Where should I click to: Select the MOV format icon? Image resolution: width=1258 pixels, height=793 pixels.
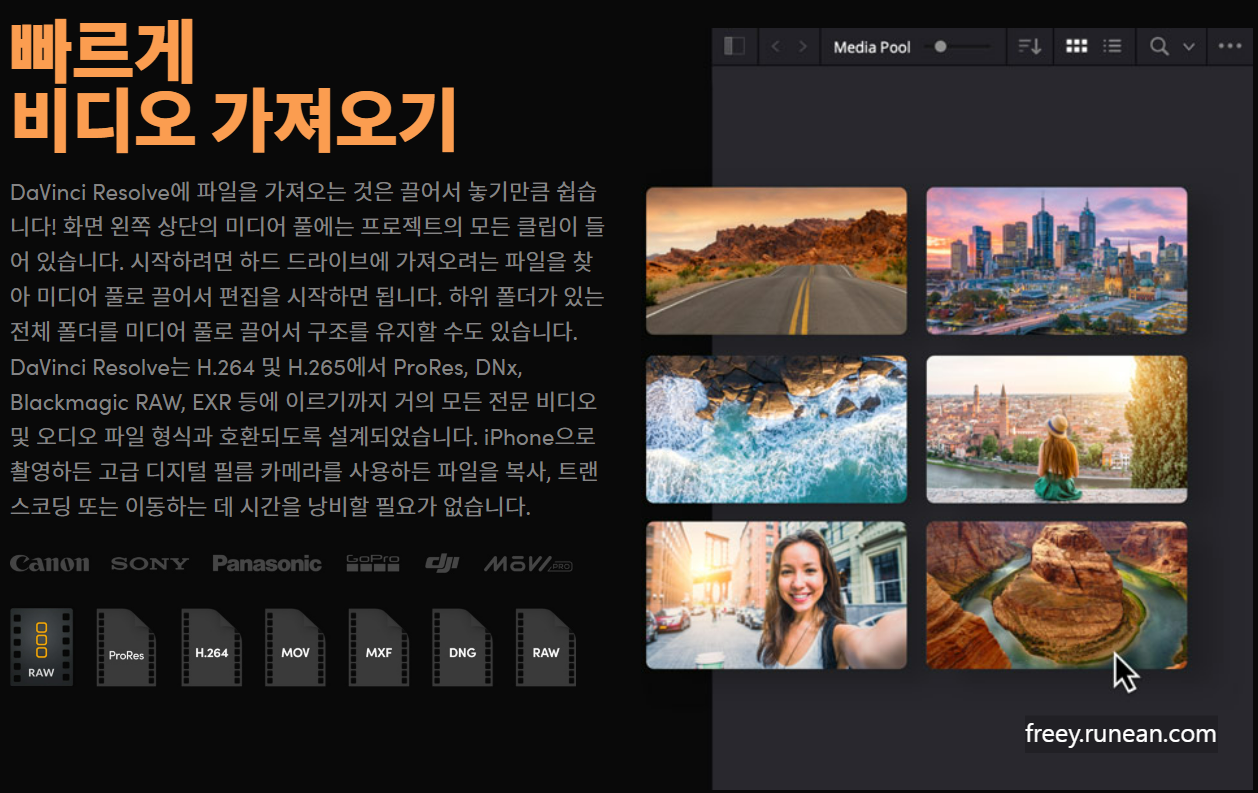pos(294,647)
